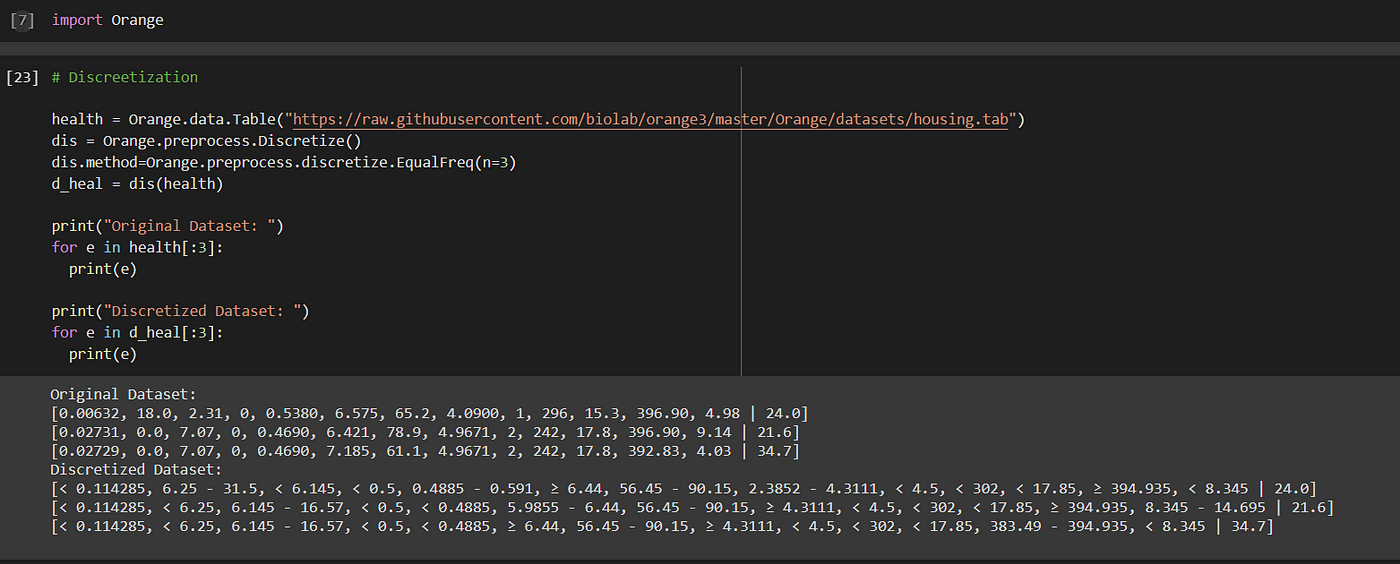Select the original output row ending with 21.6
The height and width of the screenshot is (564, 1400).
point(425,432)
